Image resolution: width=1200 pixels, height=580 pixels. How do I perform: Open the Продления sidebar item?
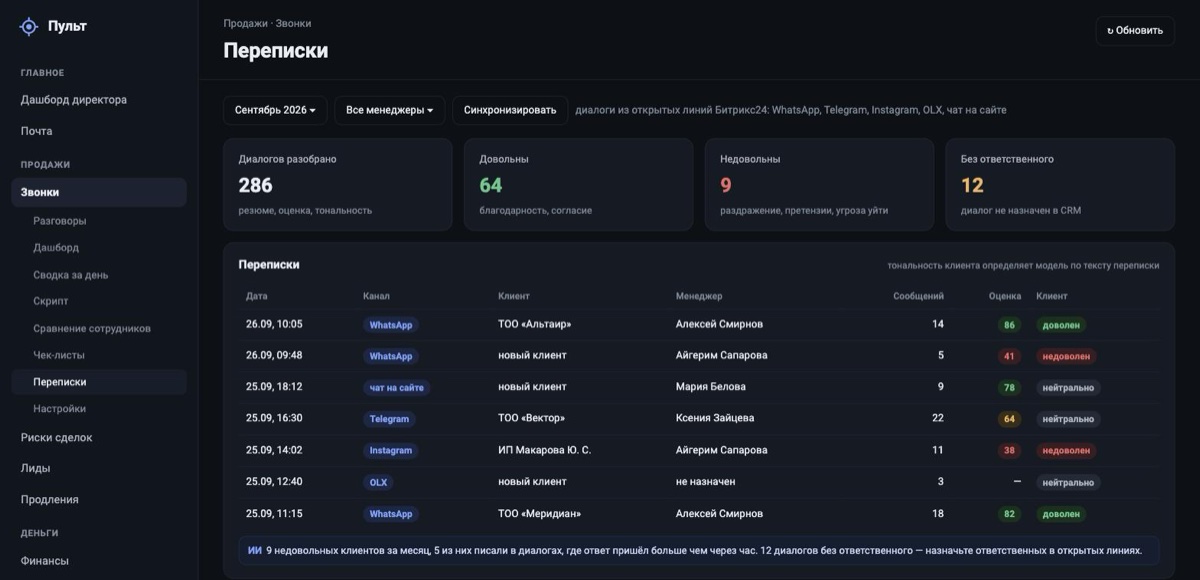point(50,499)
